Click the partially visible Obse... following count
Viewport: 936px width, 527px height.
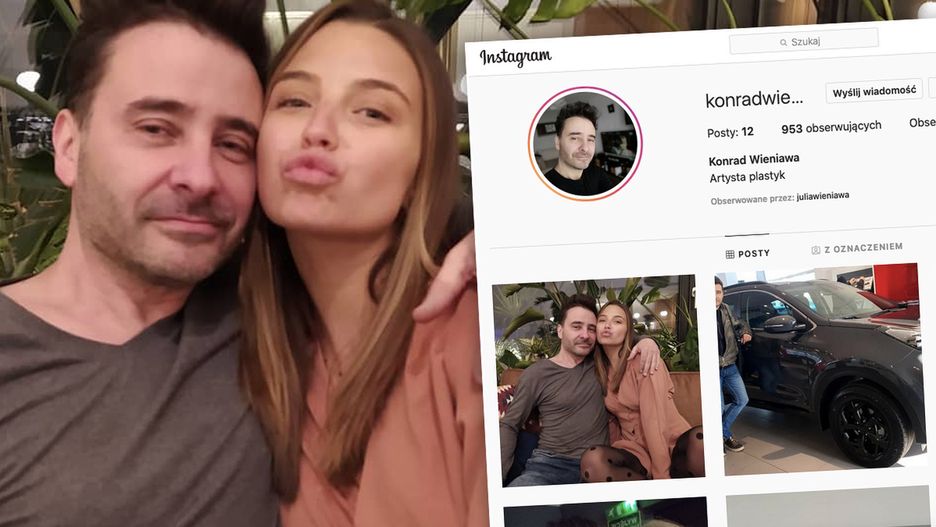click(922, 122)
